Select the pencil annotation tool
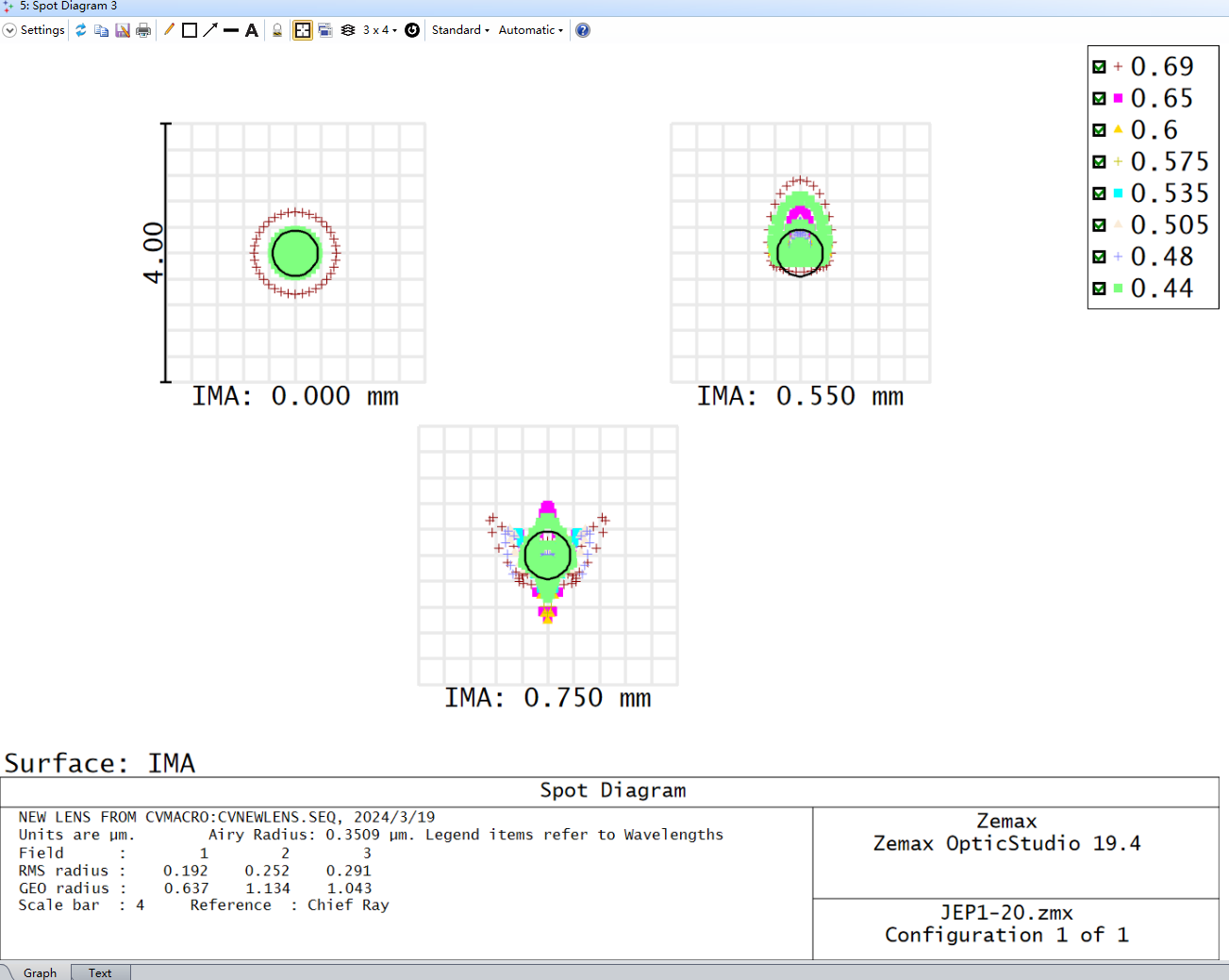 [169, 30]
